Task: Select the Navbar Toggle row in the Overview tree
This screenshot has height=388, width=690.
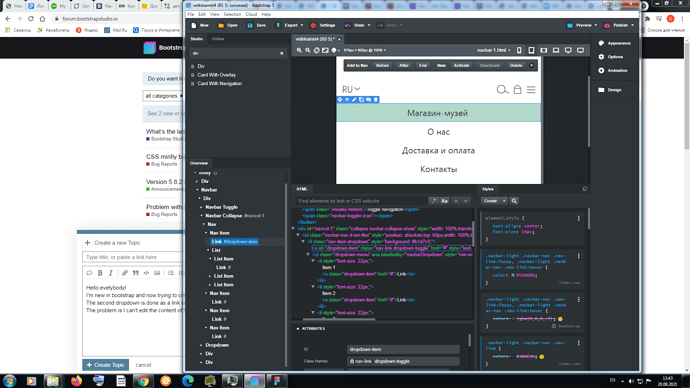Action: click(221, 207)
